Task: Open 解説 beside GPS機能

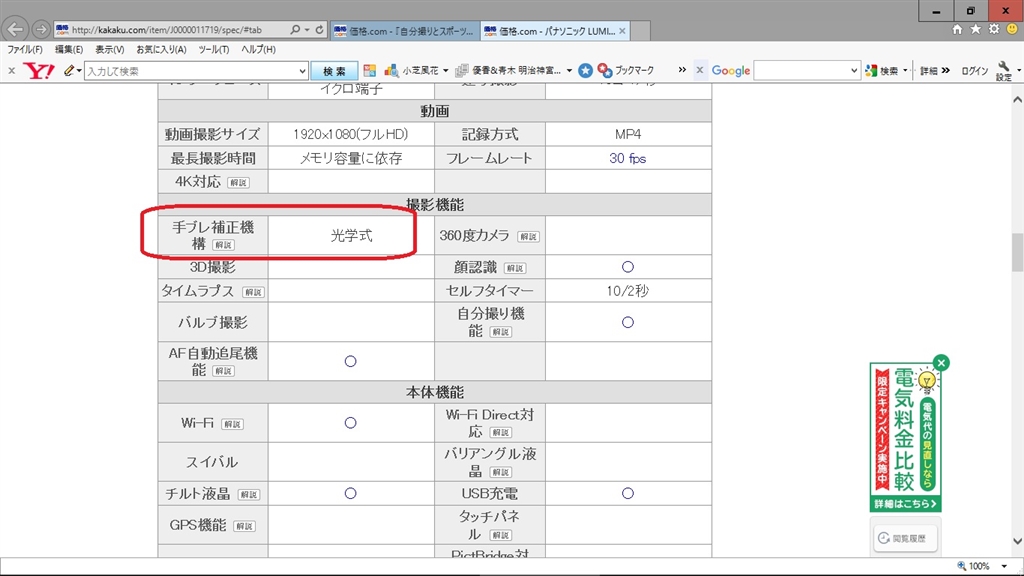Action: click(244, 526)
